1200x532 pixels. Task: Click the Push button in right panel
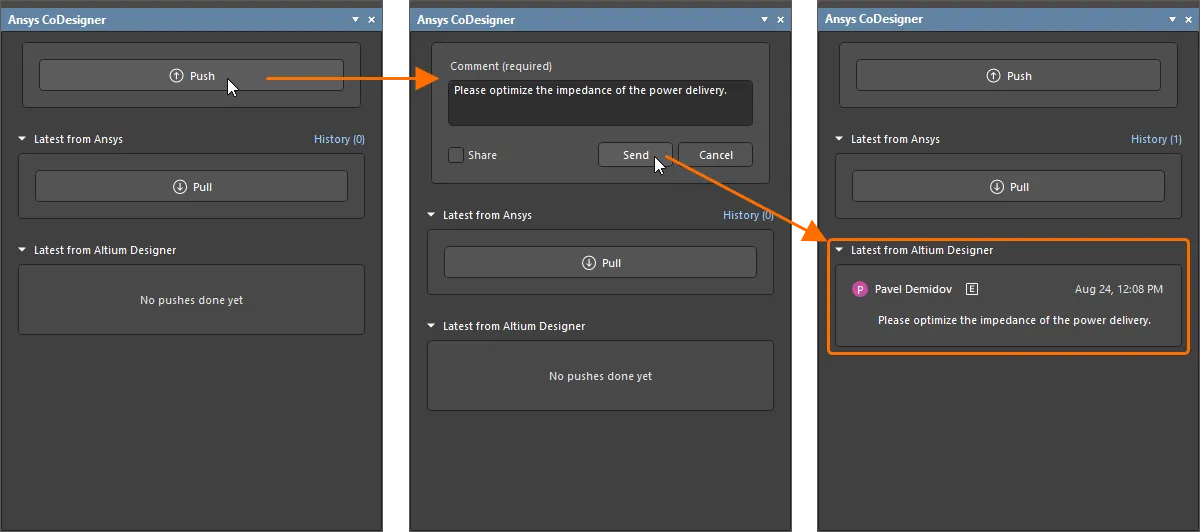pos(1008,76)
